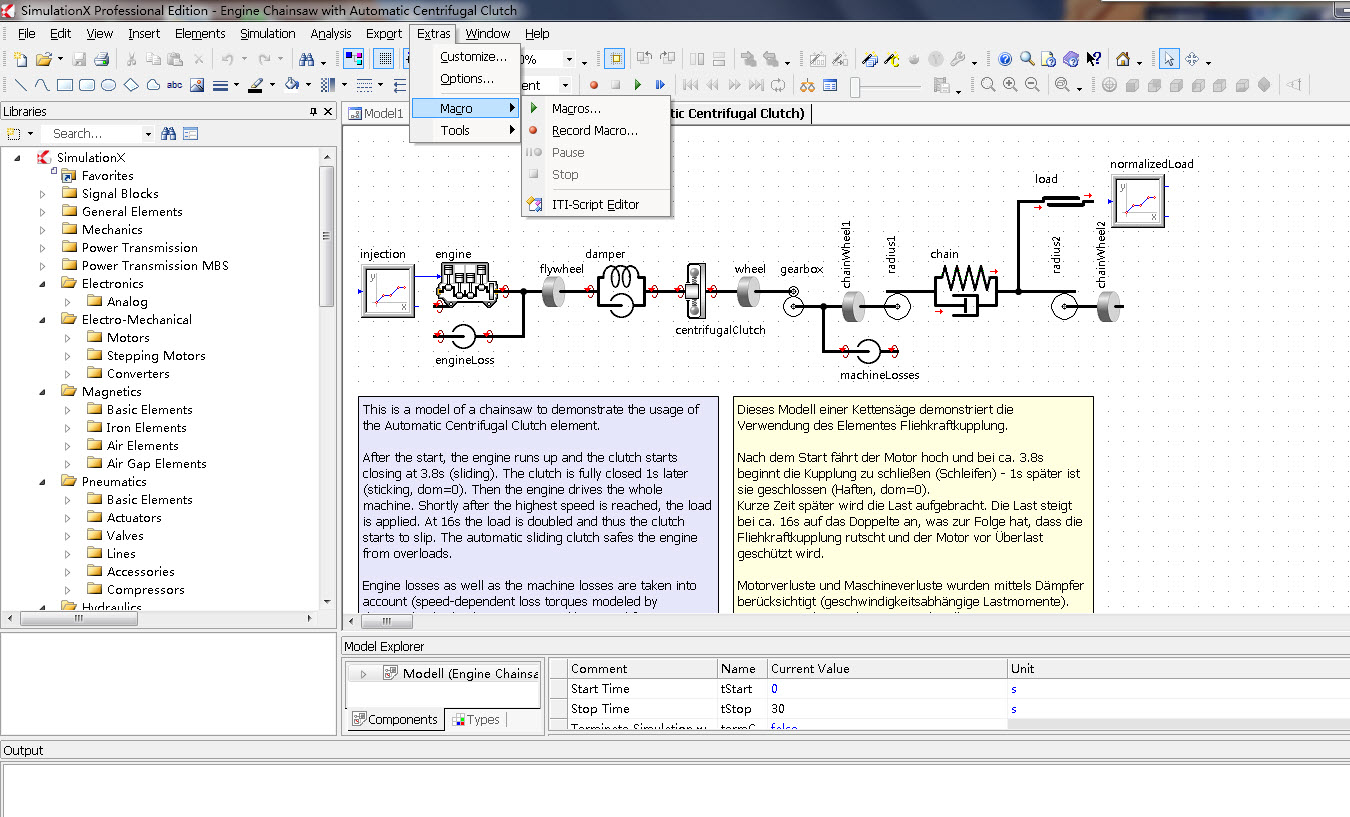The image size is (1350, 817).
Task: Choose Options... in Extras menu
Action: click(x=467, y=79)
